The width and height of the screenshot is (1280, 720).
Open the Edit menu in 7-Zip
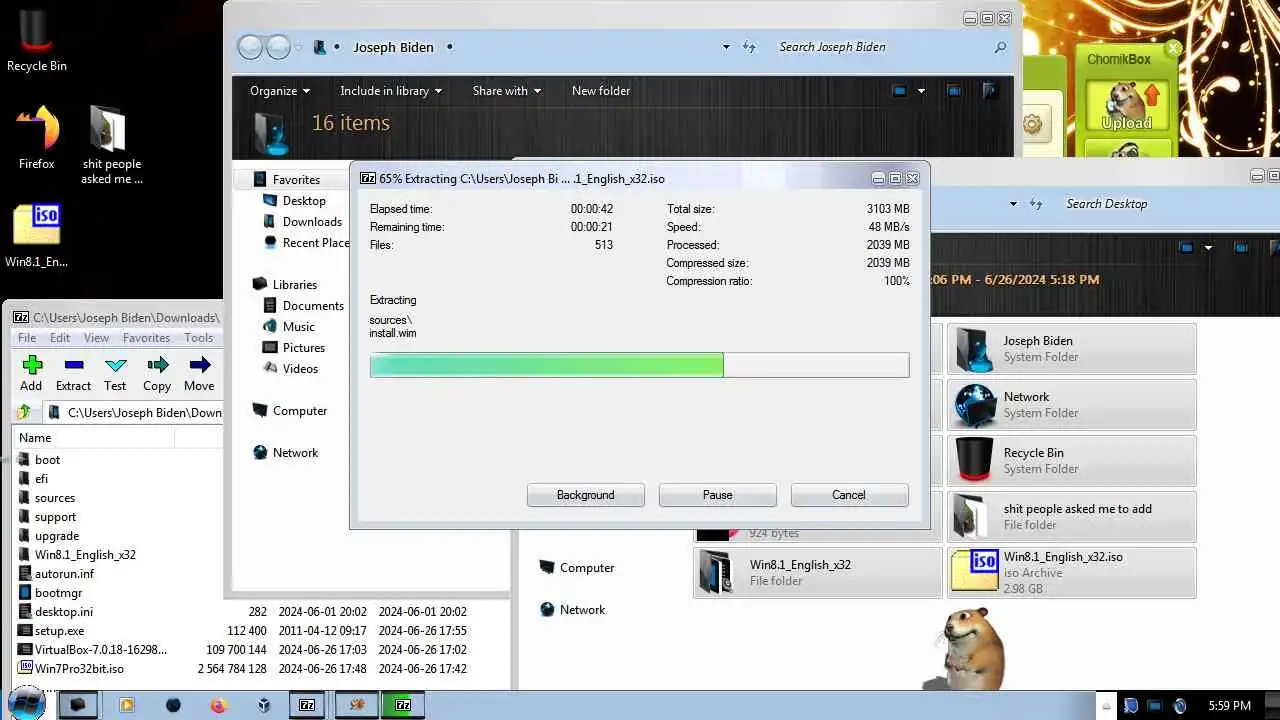[60, 338]
